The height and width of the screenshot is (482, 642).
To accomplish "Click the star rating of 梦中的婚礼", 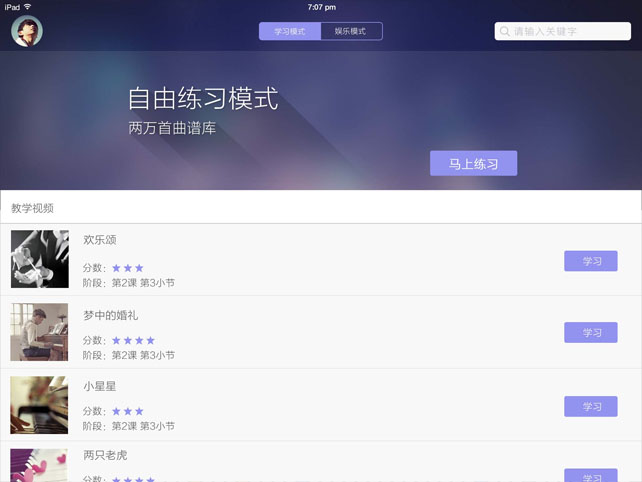I will 133,340.
